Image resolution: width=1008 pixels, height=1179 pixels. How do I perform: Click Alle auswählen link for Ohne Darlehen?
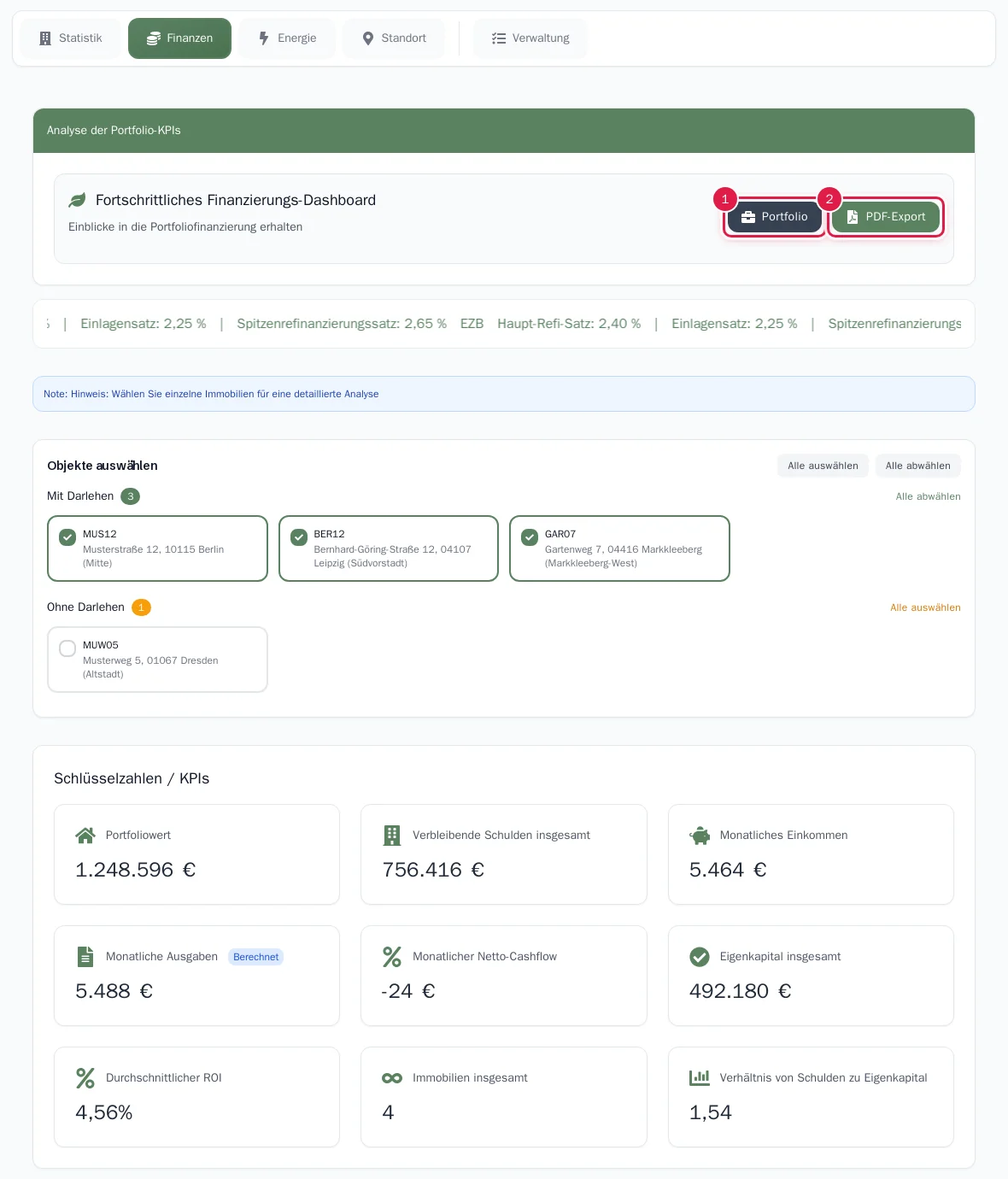[x=925, y=607]
